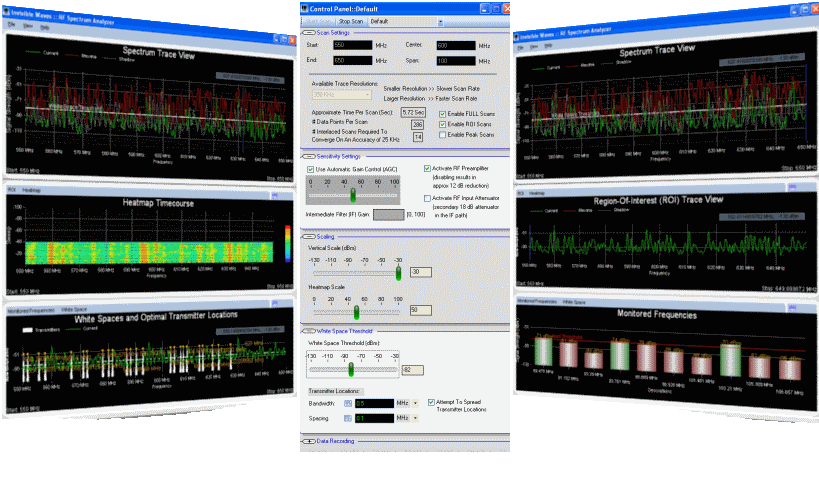This screenshot has width=819, height=484.
Task: Click the 5.72 Sec time-per-scan value
Action: [413, 112]
